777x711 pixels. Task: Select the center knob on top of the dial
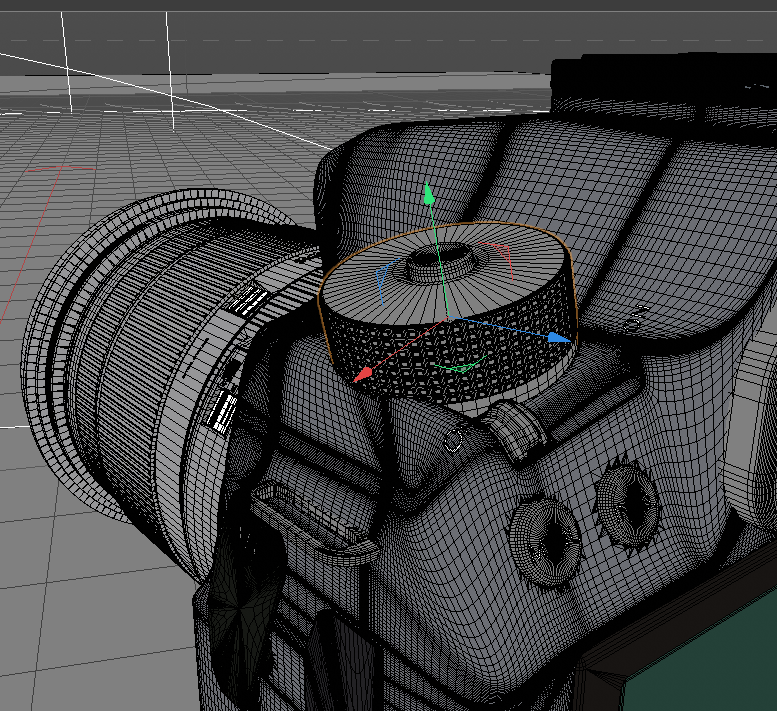click(442, 263)
